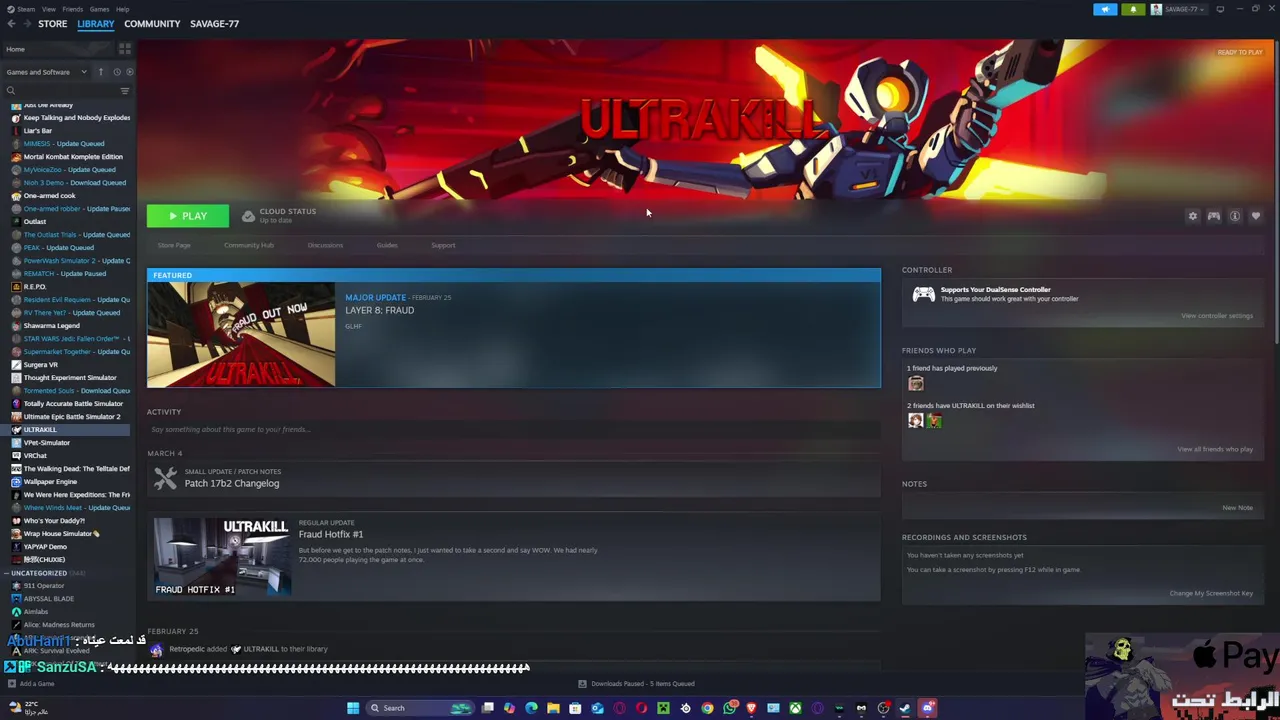The image size is (1280, 720).
Task: Open the Downloads Paused status bar
Action: tap(636, 684)
